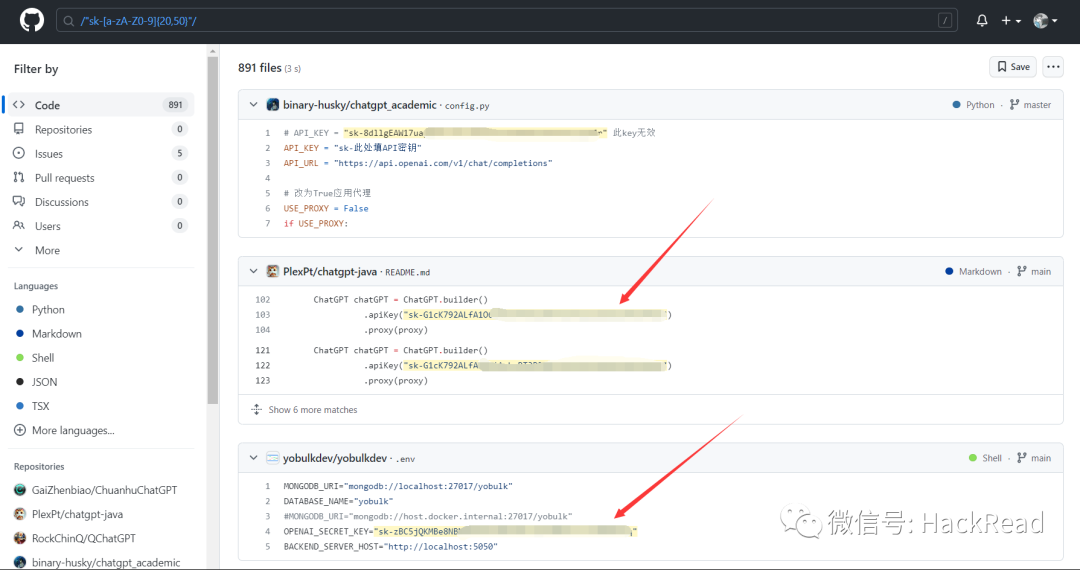This screenshot has width=1080, height=570.
Task: Select the Issues filter
Action: point(101,153)
